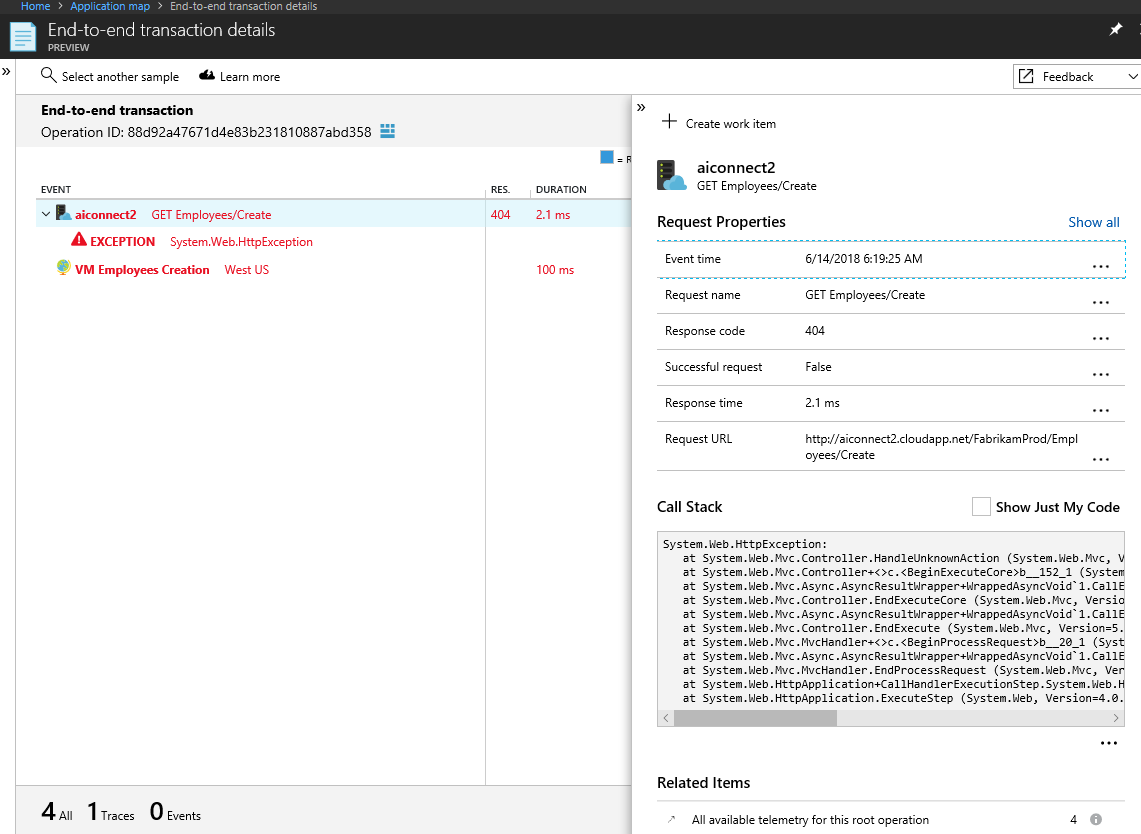Viewport: 1141px width, 834px height.
Task: Collapse the aiconnect2 request row
Action: click(x=46, y=214)
